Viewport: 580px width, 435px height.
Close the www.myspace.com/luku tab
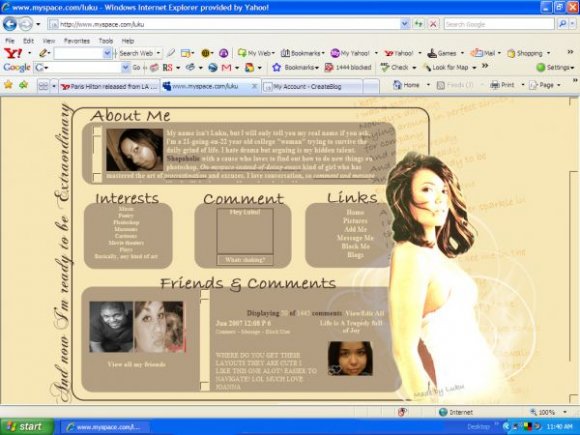point(254,86)
